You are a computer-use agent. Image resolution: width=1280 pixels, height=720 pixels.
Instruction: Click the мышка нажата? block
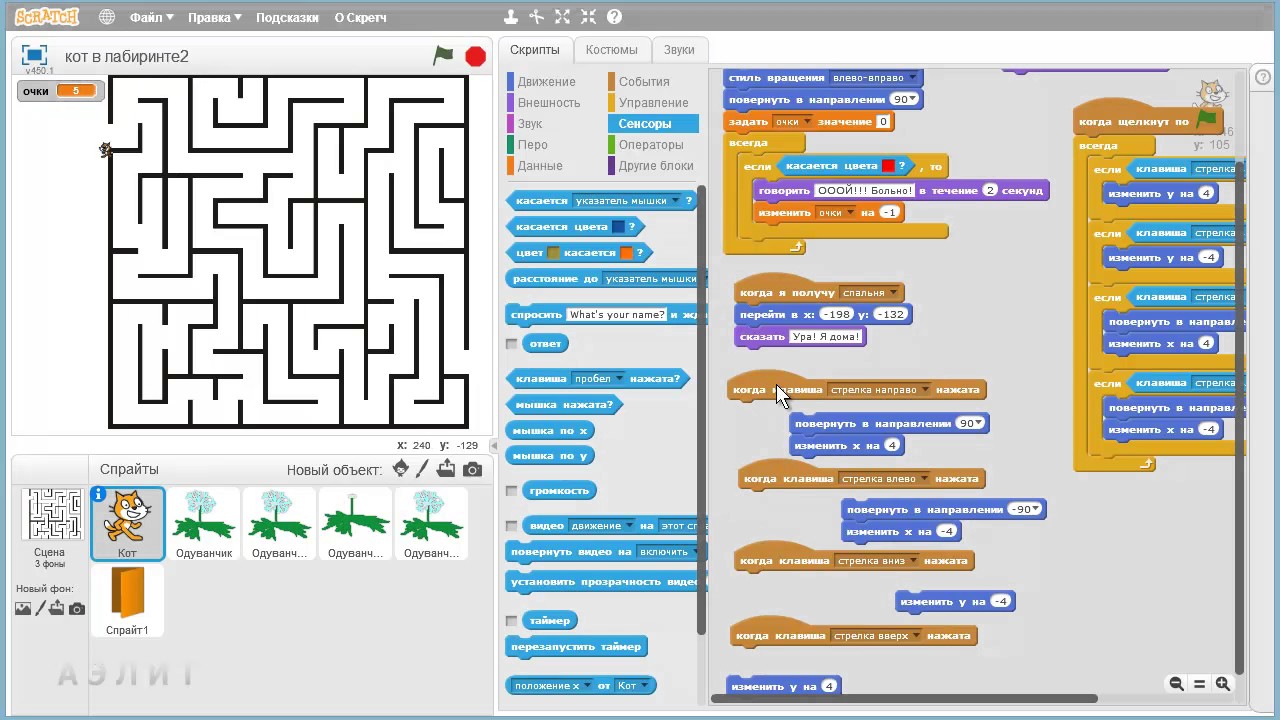564,404
